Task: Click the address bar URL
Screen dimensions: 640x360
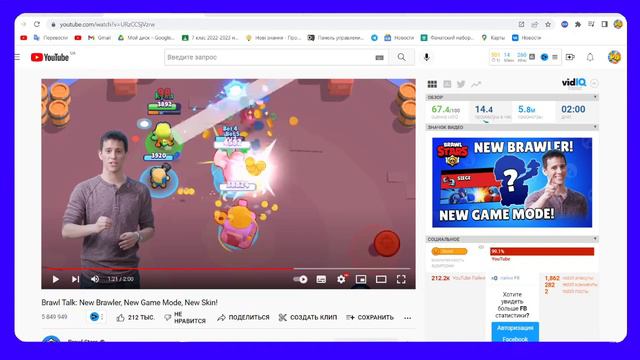Action: click(x=107, y=24)
